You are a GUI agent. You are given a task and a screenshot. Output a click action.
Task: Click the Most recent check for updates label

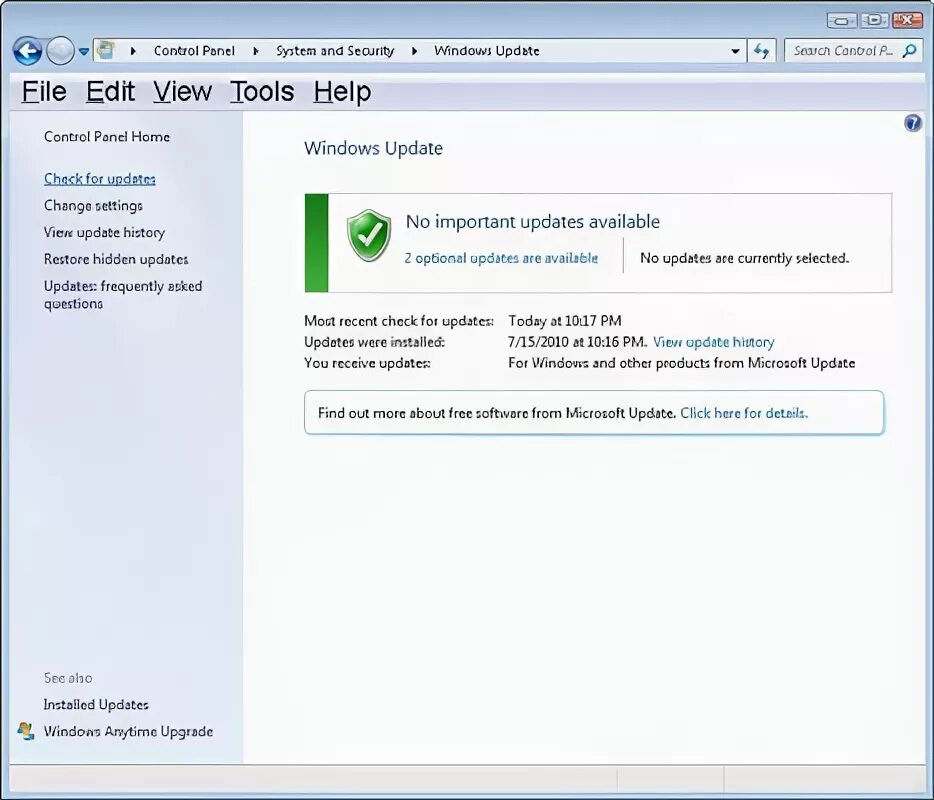[x=398, y=321]
